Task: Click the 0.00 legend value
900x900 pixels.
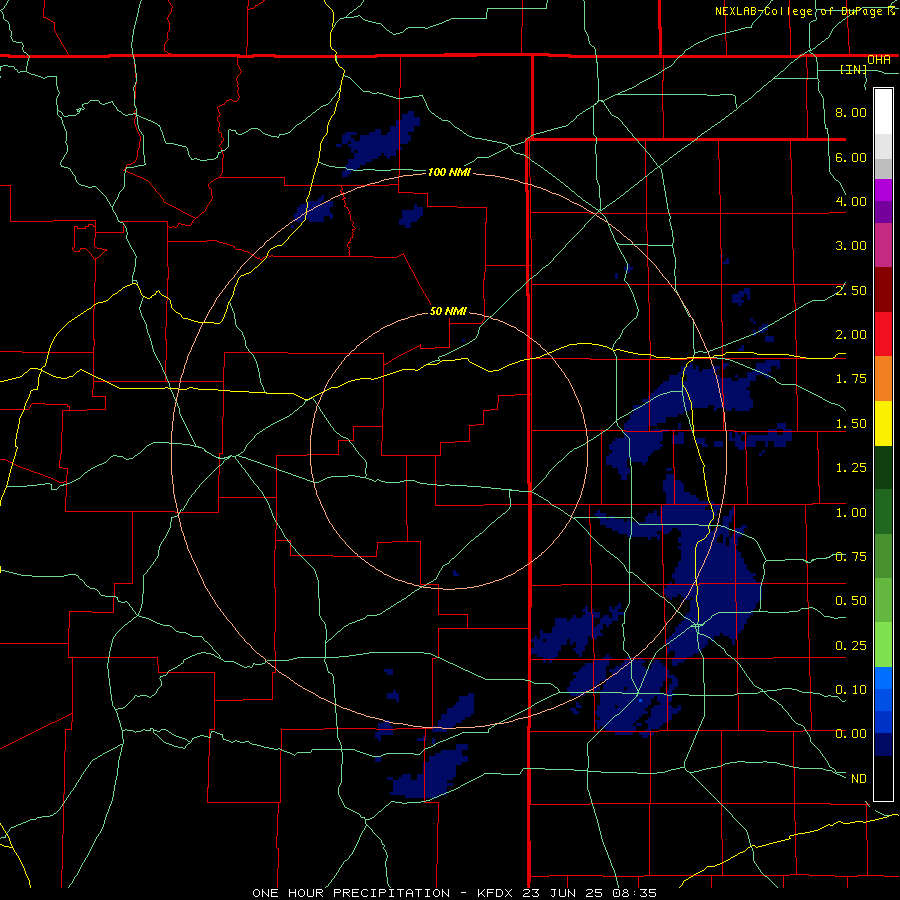Action: 851,734
